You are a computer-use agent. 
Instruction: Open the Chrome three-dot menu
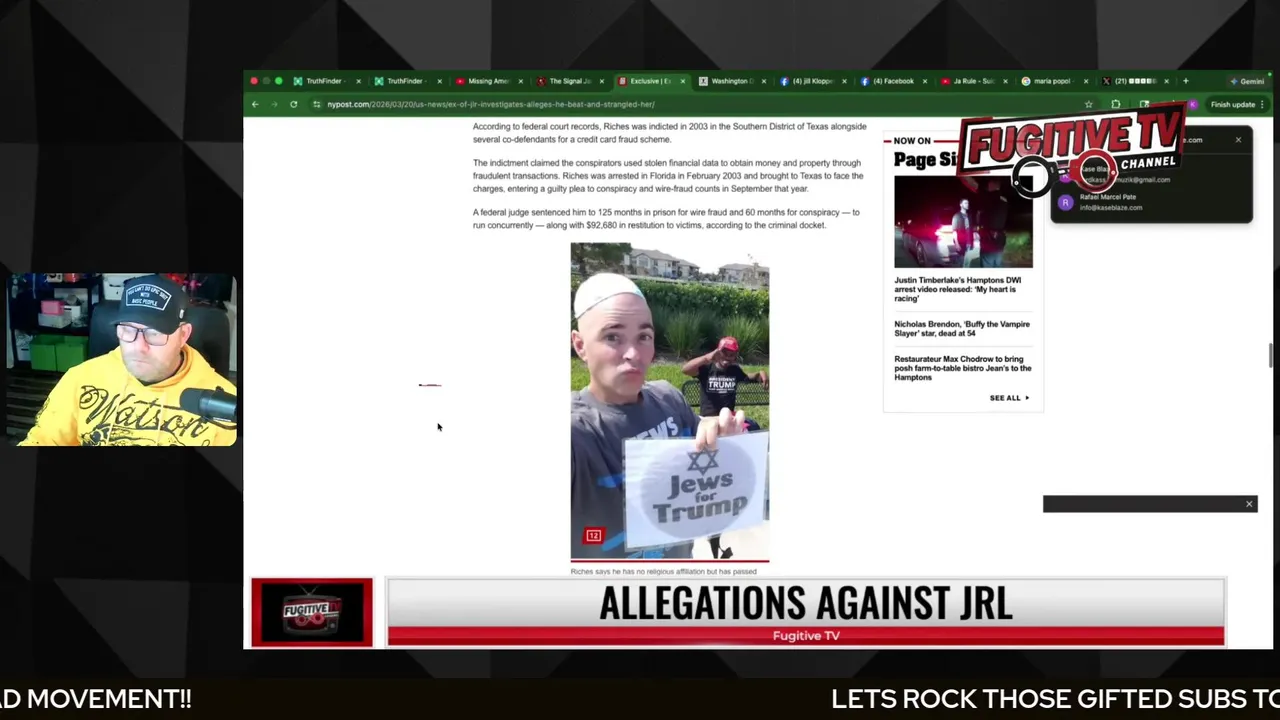click(1262, 104)
